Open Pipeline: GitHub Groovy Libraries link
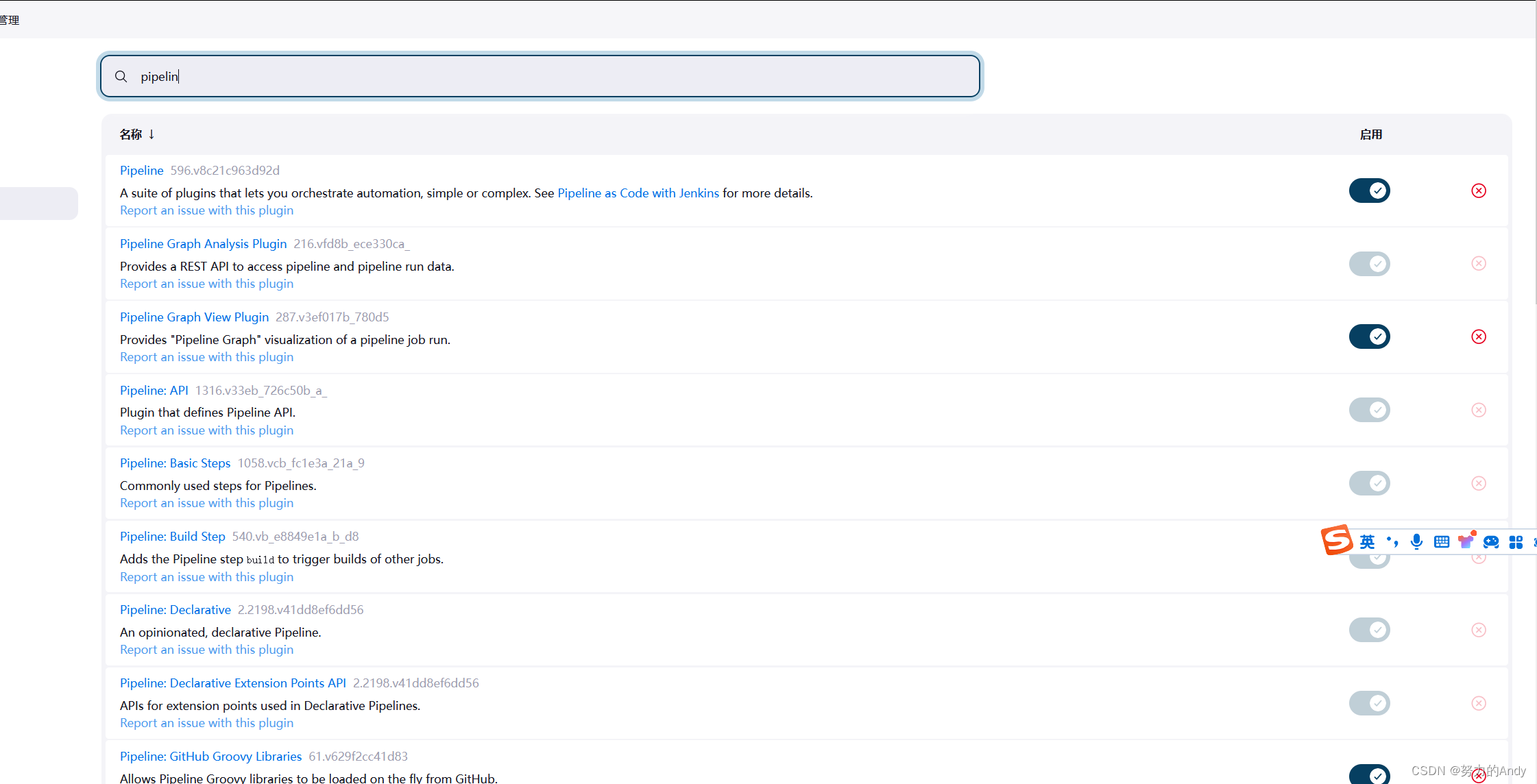Image resolution: width=1537 pixels, height=784 pixels. (210, 757)
